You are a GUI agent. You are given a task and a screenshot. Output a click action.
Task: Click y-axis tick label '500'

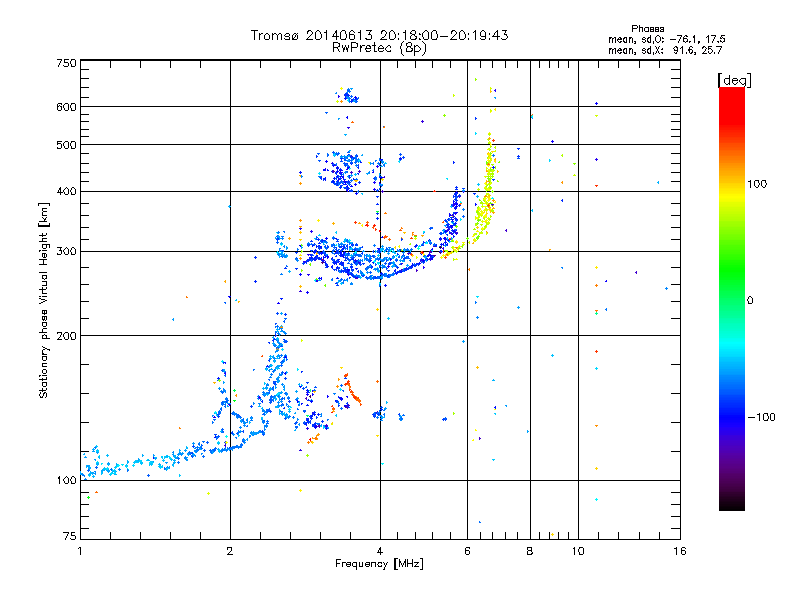pyautogui.click(x=66, y=145)
